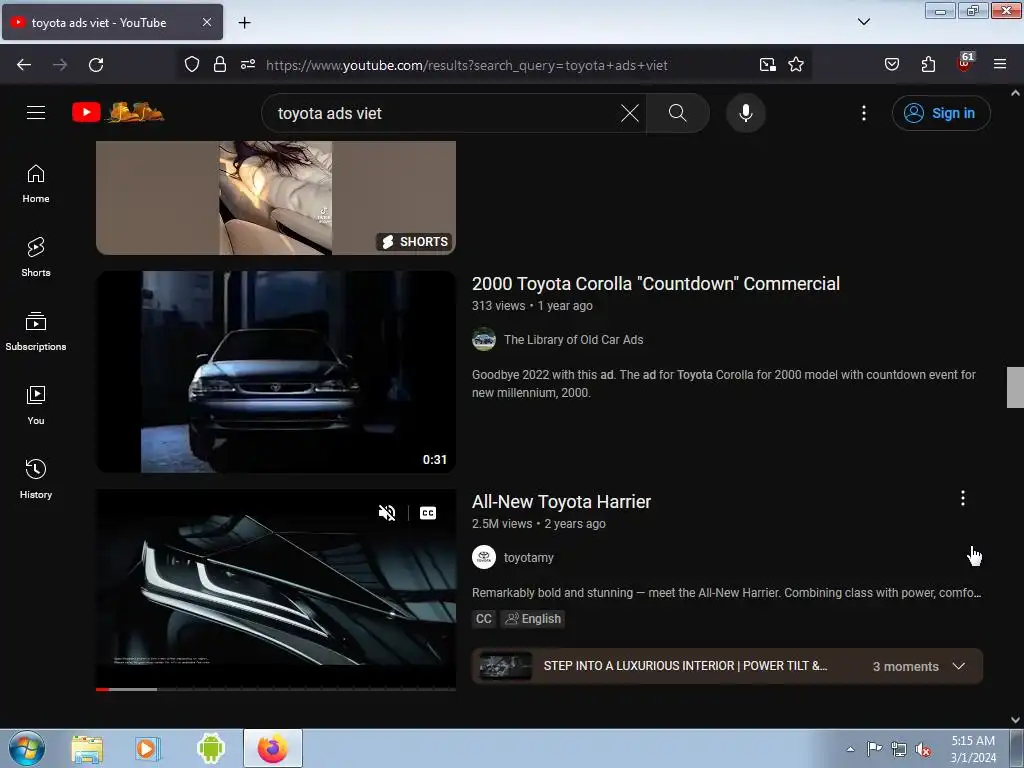
Task: Open 2000 Toyota Corolla "Countdown" Commercial title
Action: pos(656,283)
